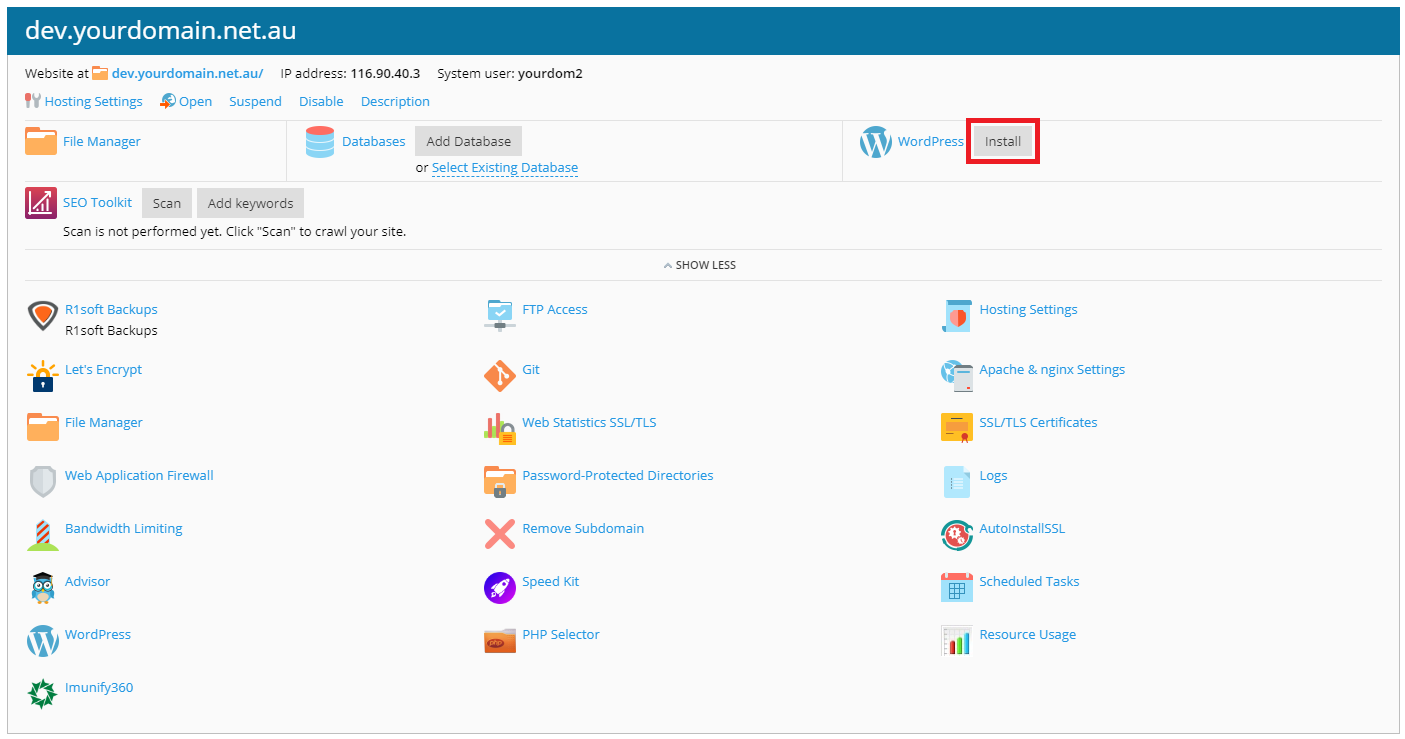The image size is (1405, 739).
Task: Click the SEO Toolkit Scan button
Action: pos(167,203)
